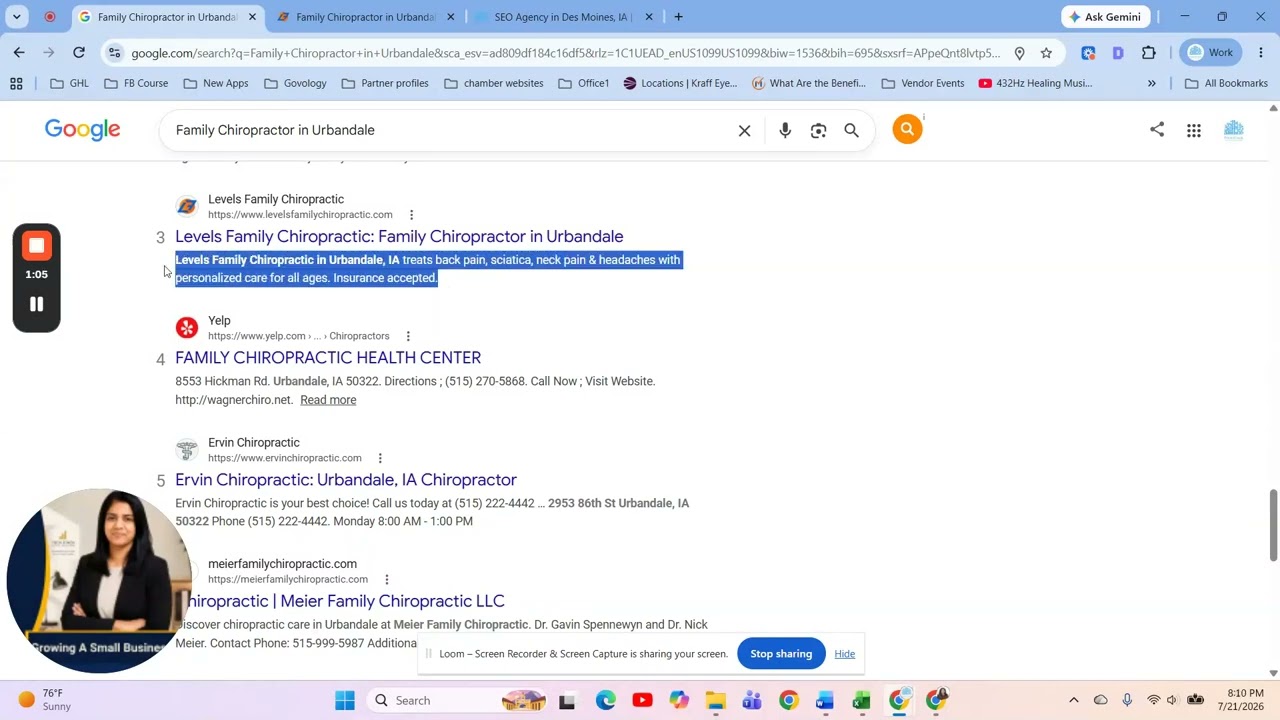Open weather widget showing 76°F Sunny
The height and width of the screenshot is (720, 1280).
[45, 700]
